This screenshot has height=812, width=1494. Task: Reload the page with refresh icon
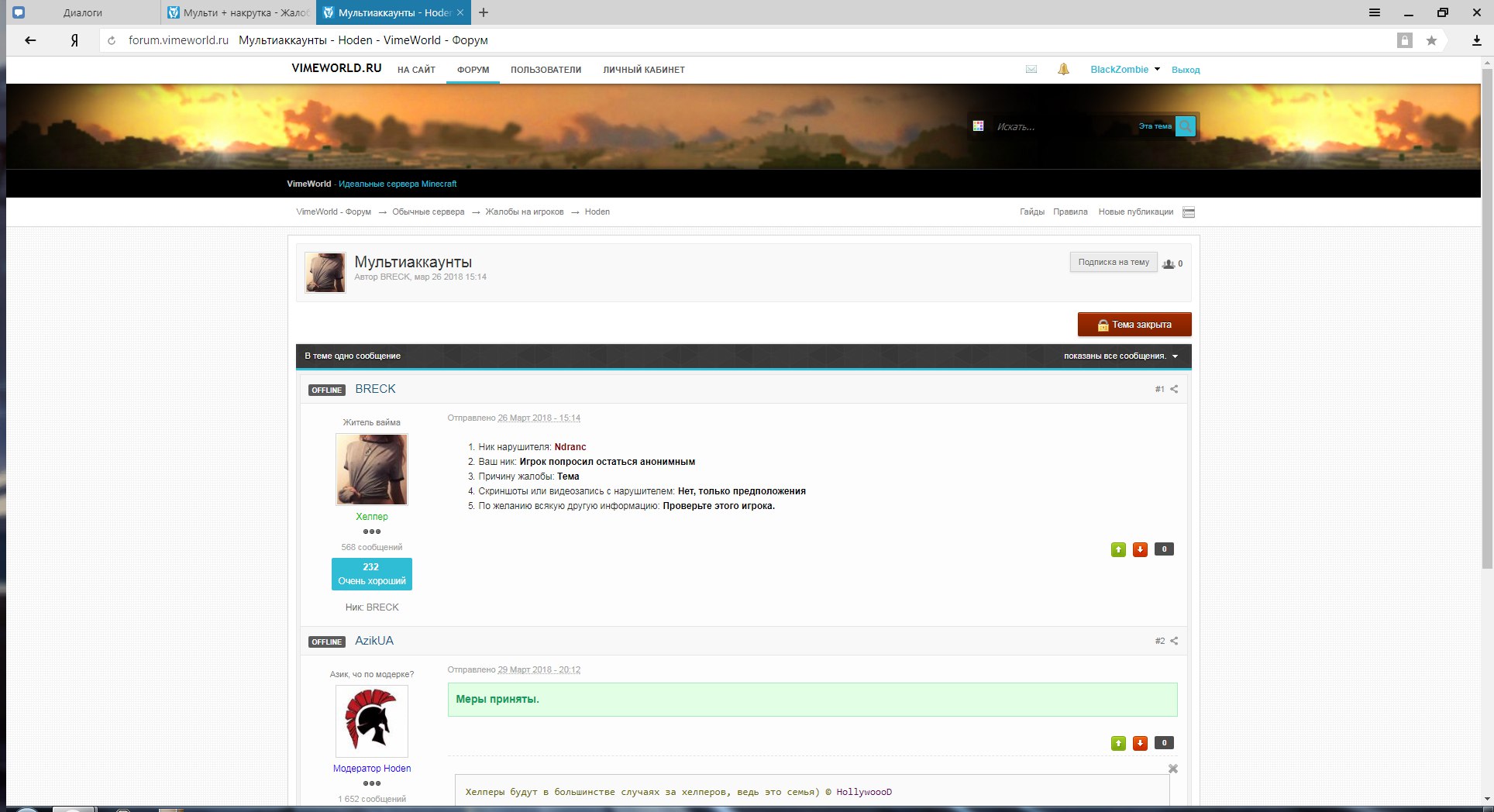[x=112, y=40]
